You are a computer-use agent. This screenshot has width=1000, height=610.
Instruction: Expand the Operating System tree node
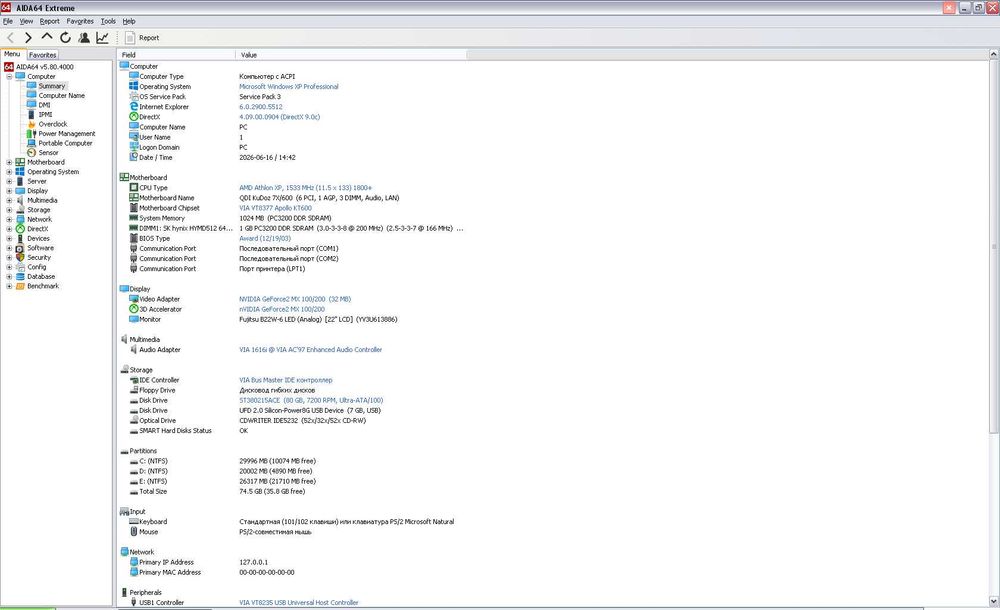(x=9, y=172)
